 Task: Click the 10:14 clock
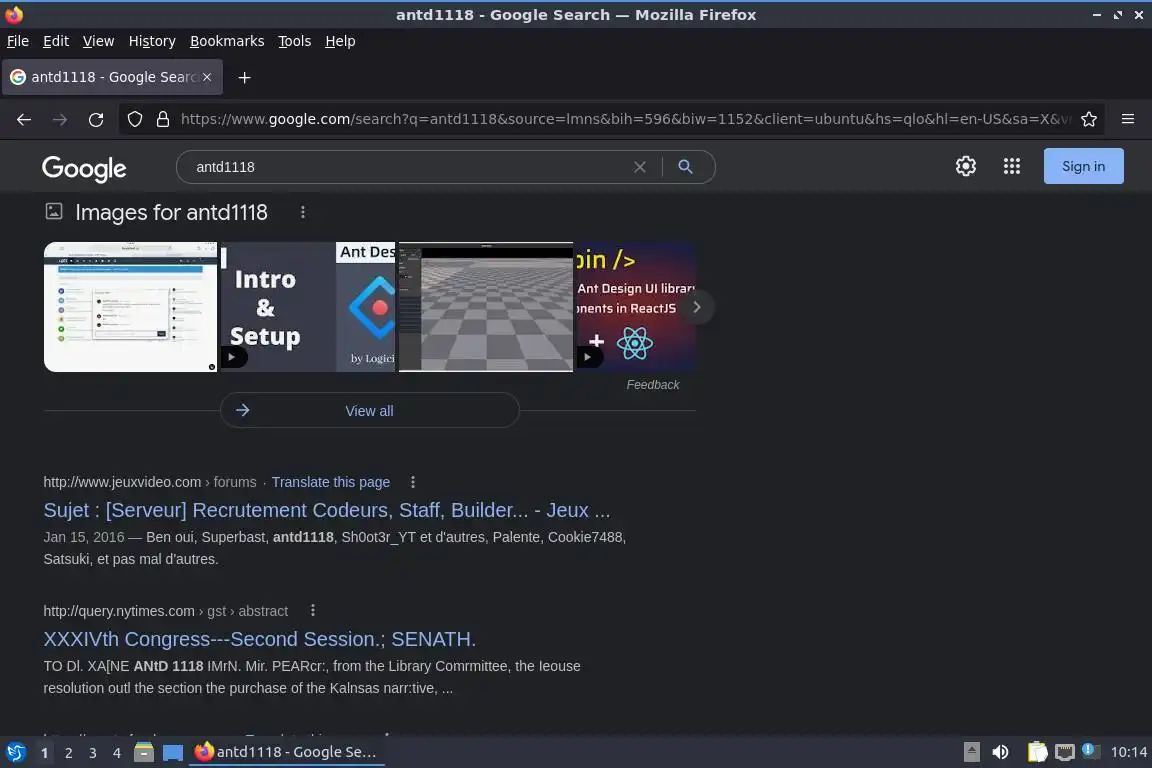pyautogui.click(x=1128, y=752)
